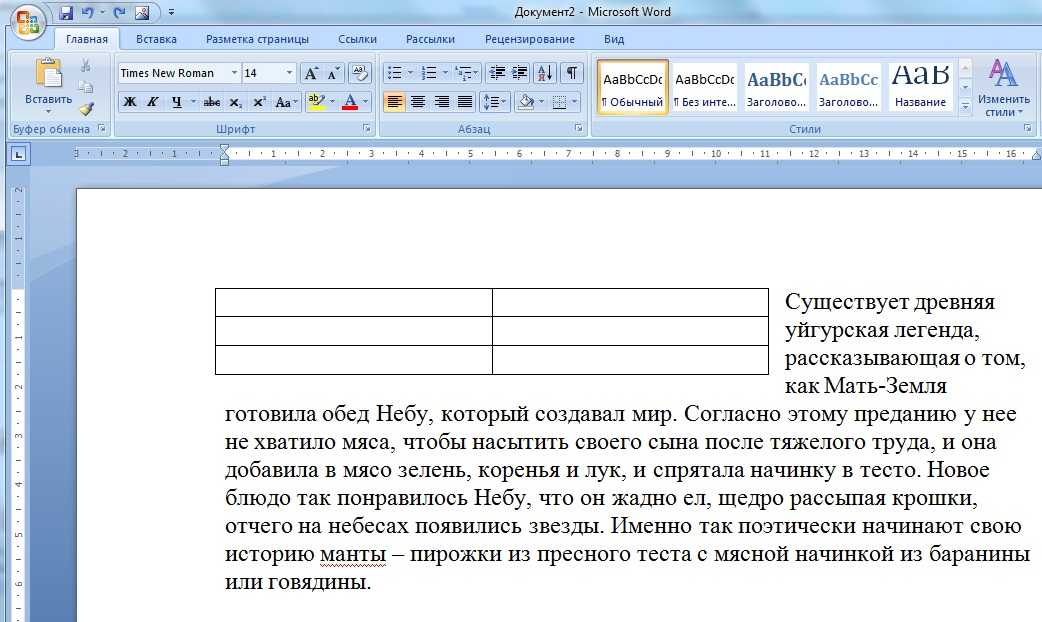Click the Вставить paste button
Viewport: 1042px width, 622px height.
(49, 84)
